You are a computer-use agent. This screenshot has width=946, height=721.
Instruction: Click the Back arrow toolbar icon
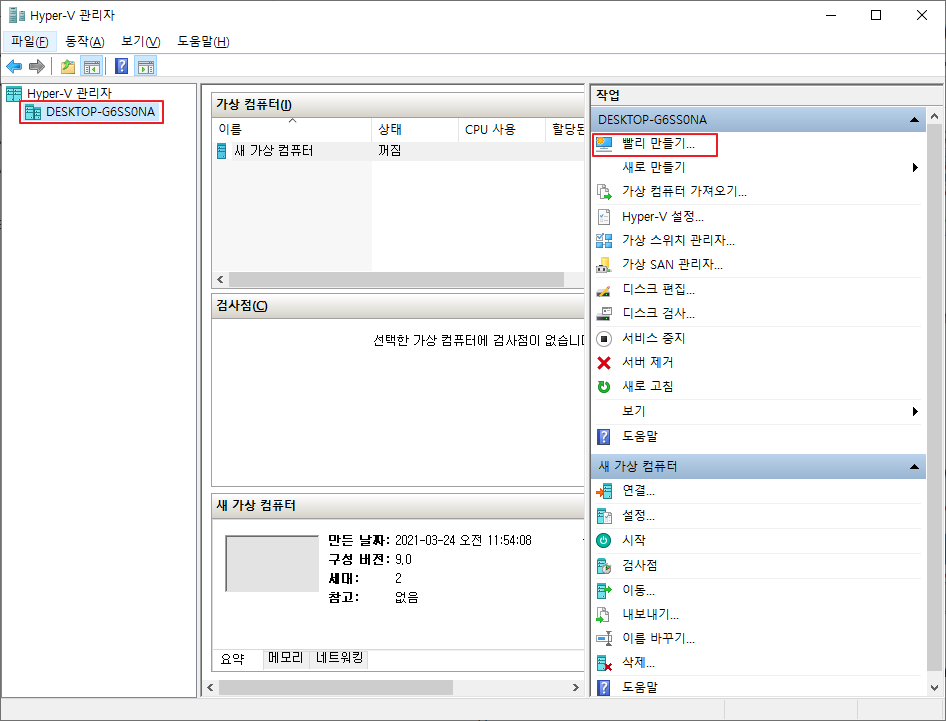pos(14,66)
